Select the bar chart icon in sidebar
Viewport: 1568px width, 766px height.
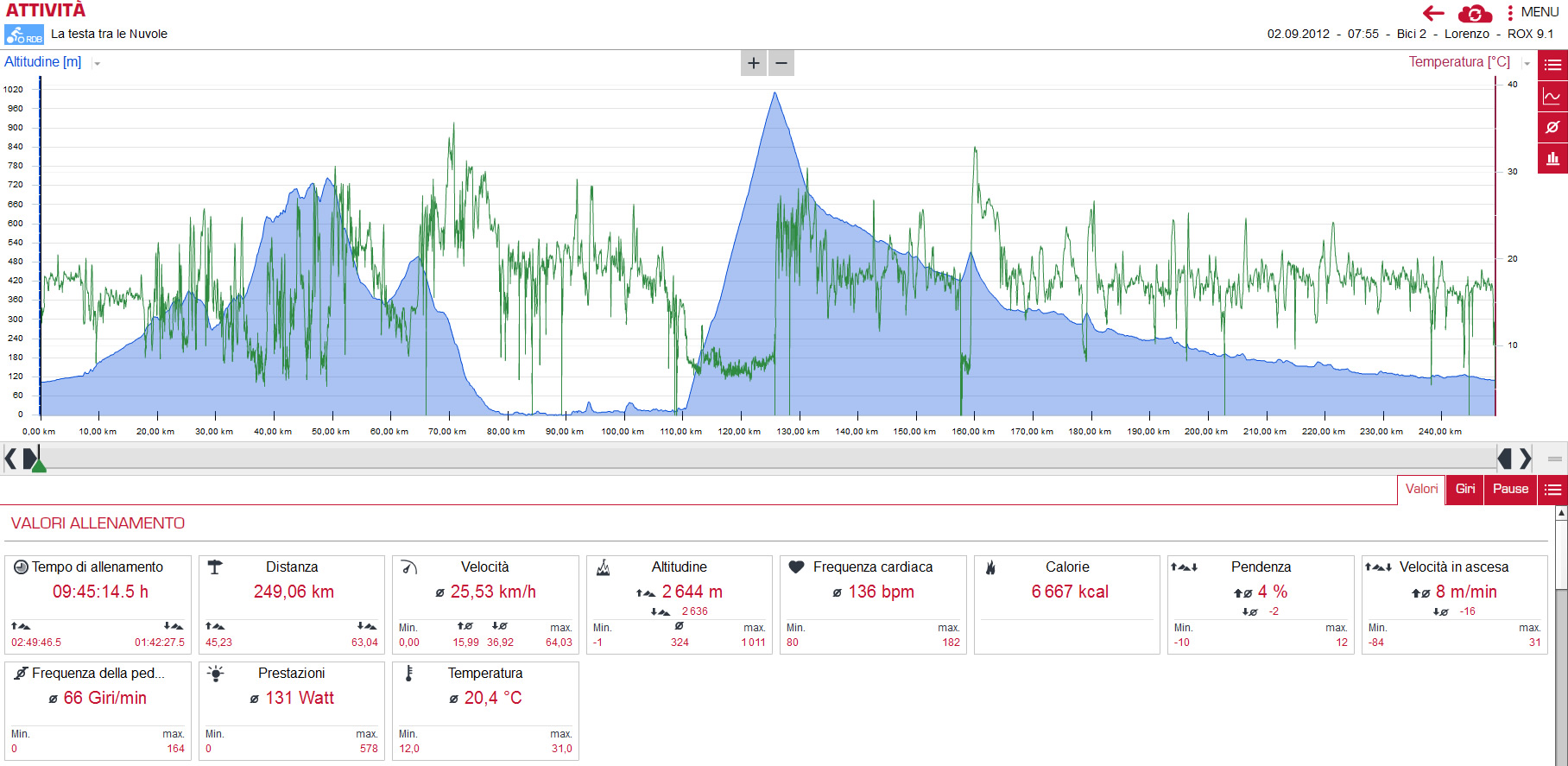1552,158
